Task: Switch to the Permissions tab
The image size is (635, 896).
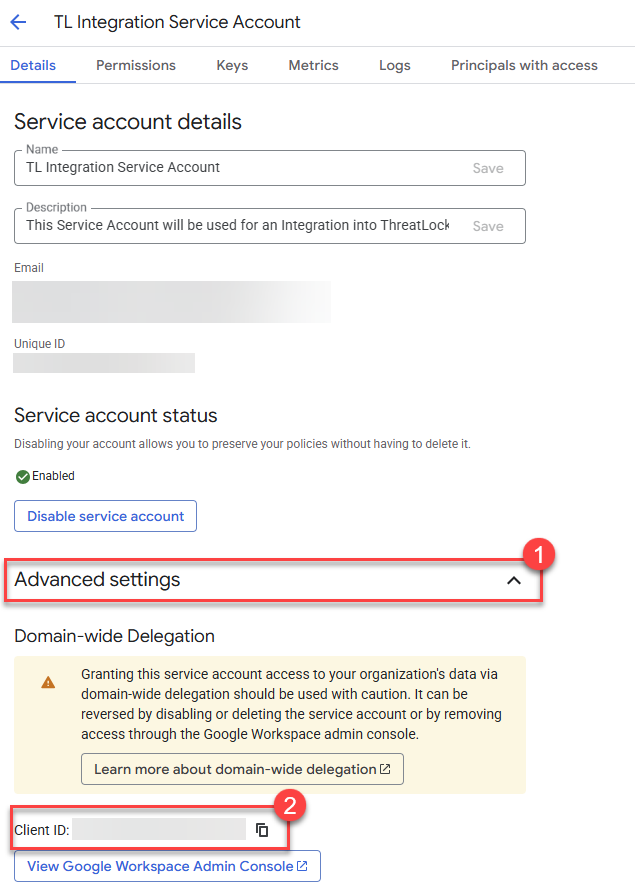Action: tap(136, 65)
